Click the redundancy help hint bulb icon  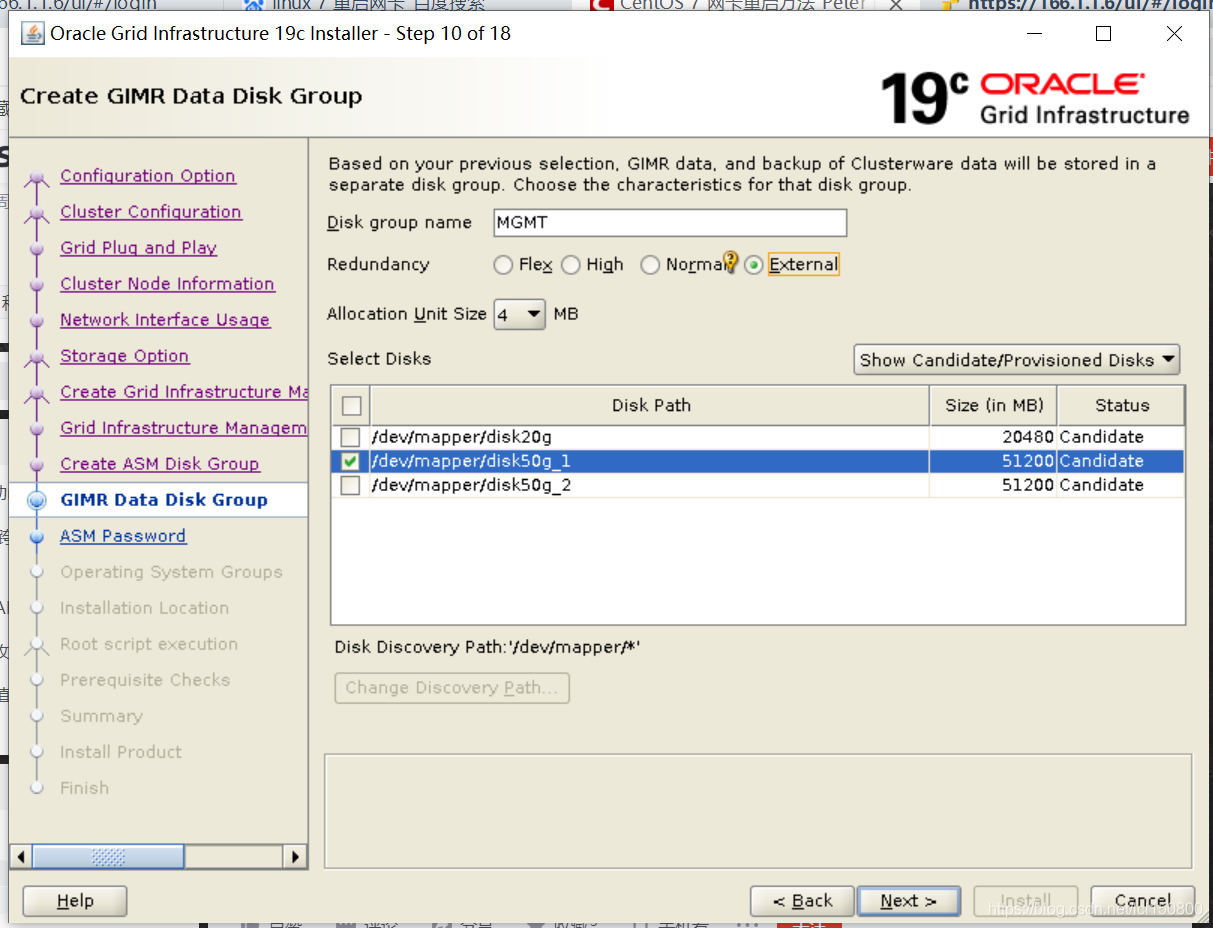tap(731, 262)
